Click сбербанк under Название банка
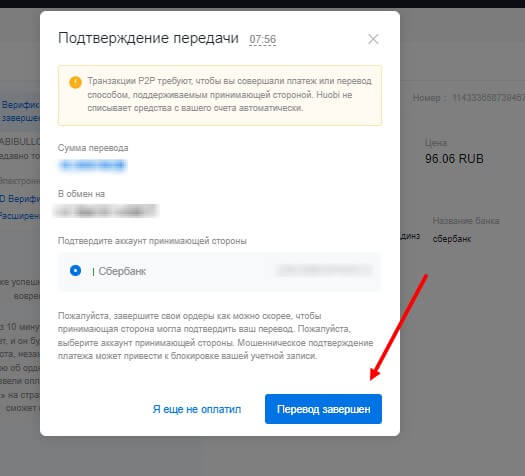525x476 pixels. [452, 239]
